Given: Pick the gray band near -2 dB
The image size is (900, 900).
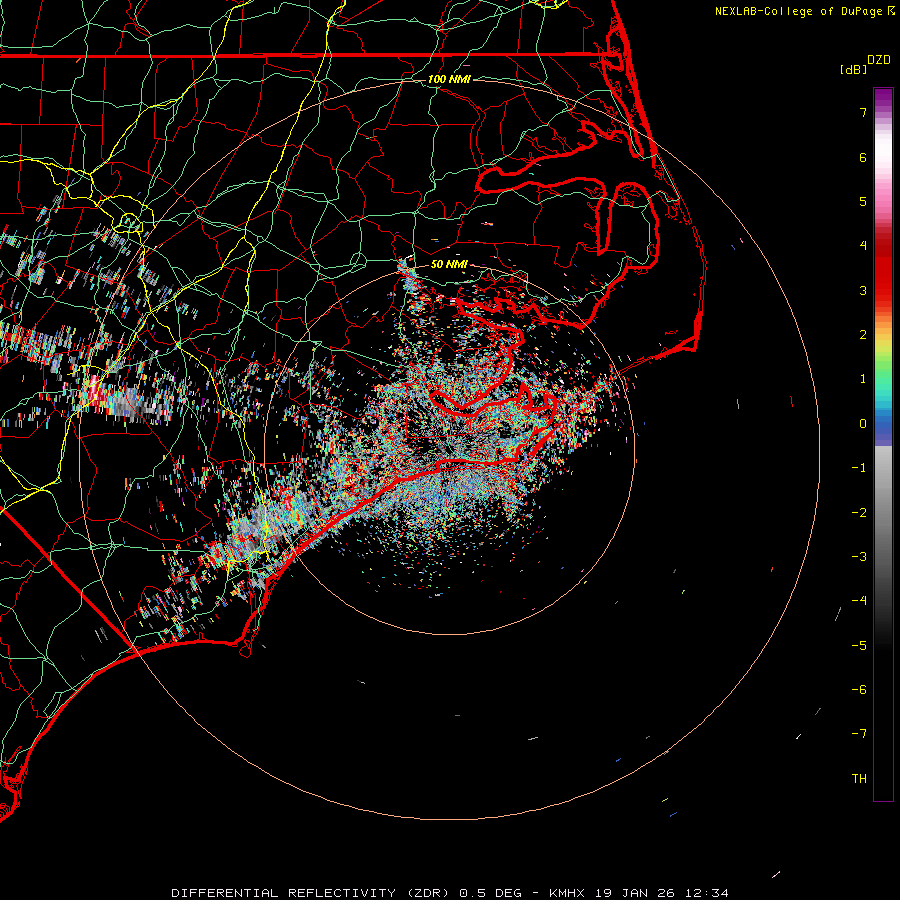Looking at the screenshot, I should (882, 512).
